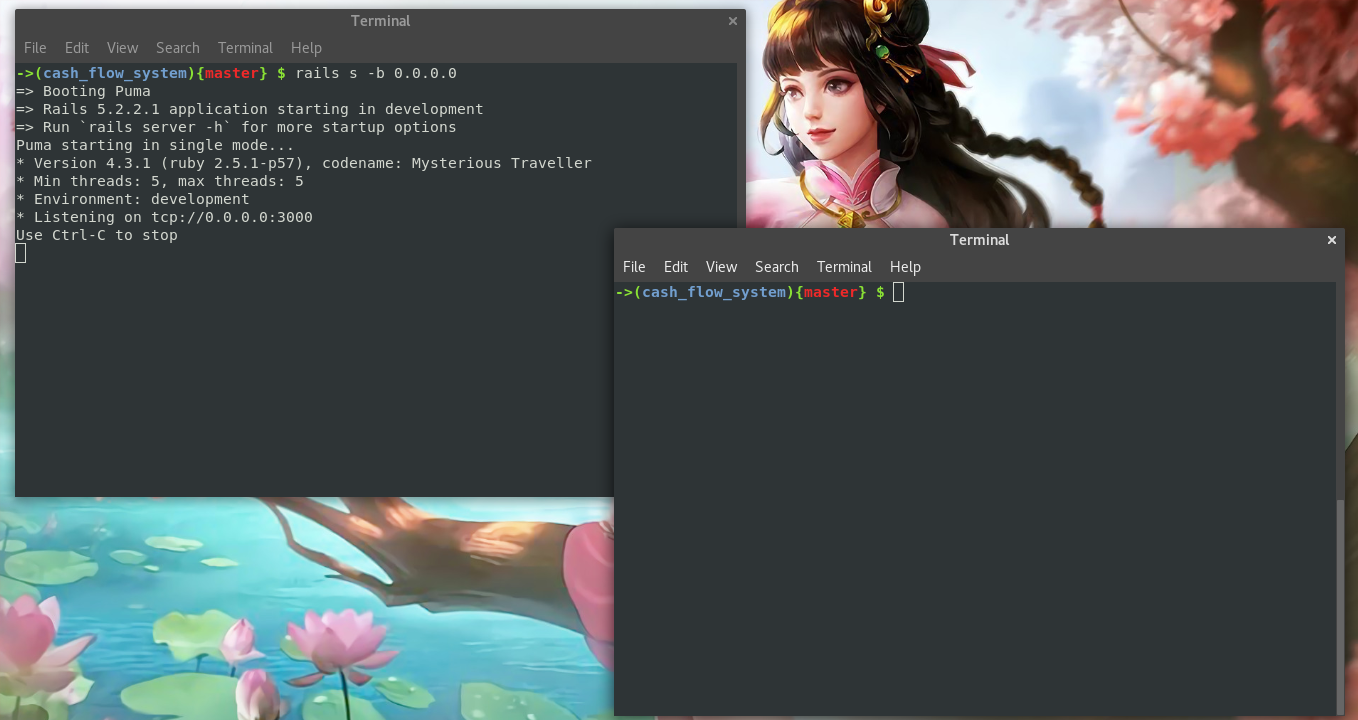Click the 'Puma starting in single mode...' line

(x=155, y=146)
